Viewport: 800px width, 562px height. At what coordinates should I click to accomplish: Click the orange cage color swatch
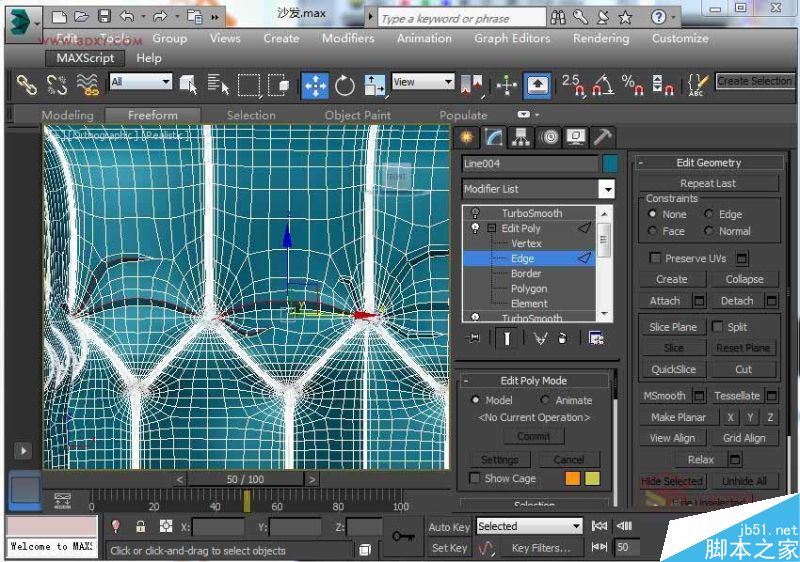pyautogui.click(x=572, y=478)
